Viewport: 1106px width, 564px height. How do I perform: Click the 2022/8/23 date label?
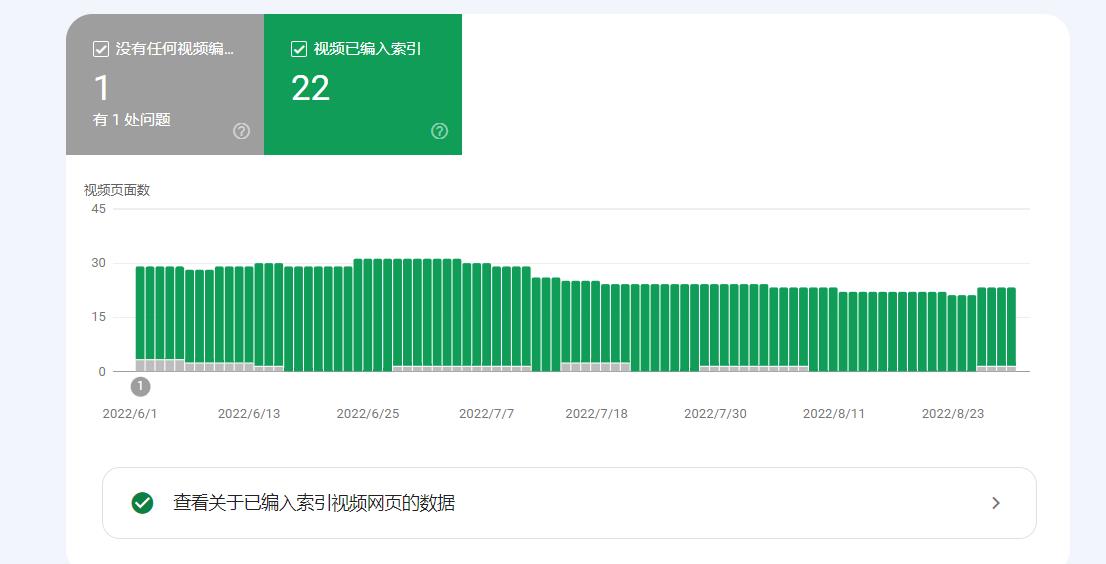tap(953, 414)
